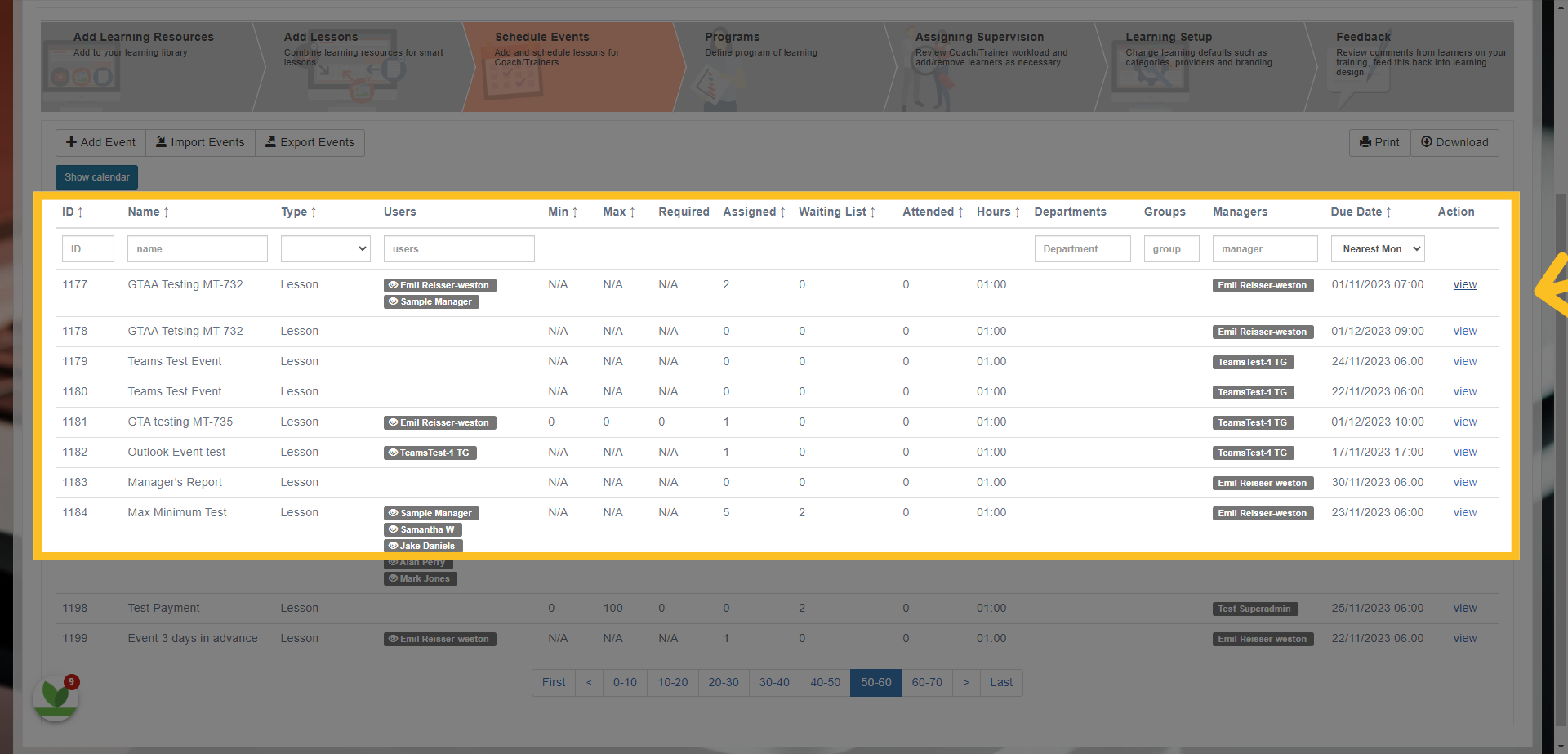The image size is (1568, 754).
Task: Sort by Type column arrows
Action: (x=314, y=212)
